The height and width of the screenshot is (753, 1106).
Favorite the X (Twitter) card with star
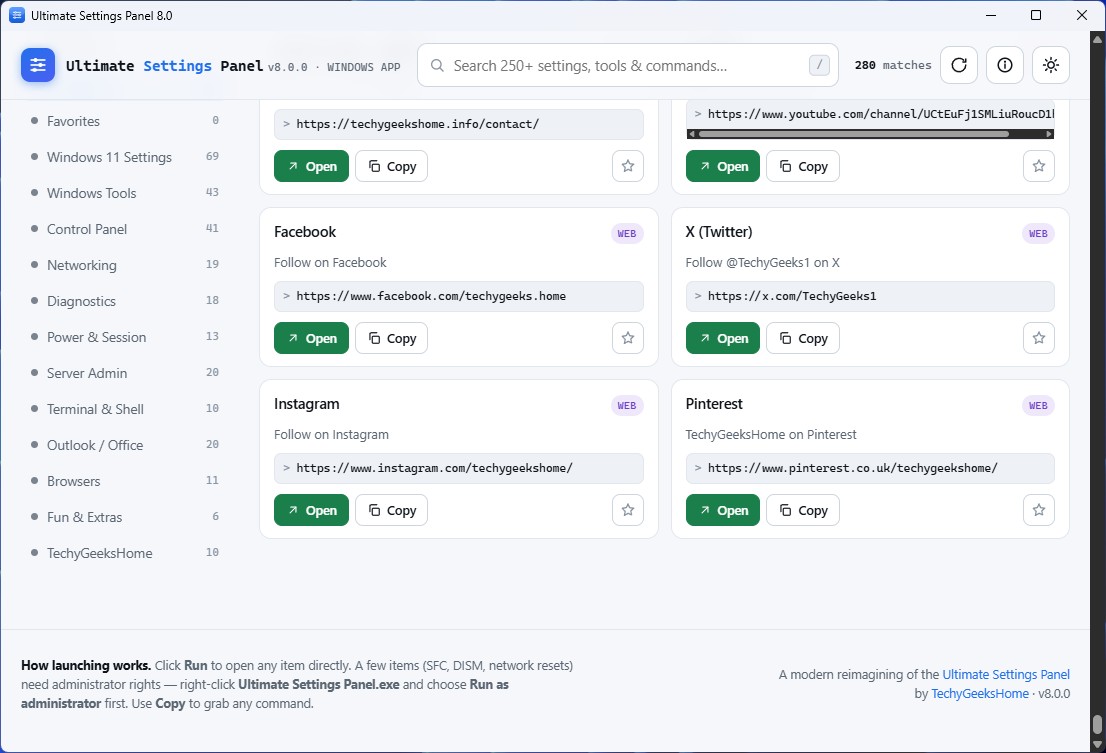[x=1039, y=338]
